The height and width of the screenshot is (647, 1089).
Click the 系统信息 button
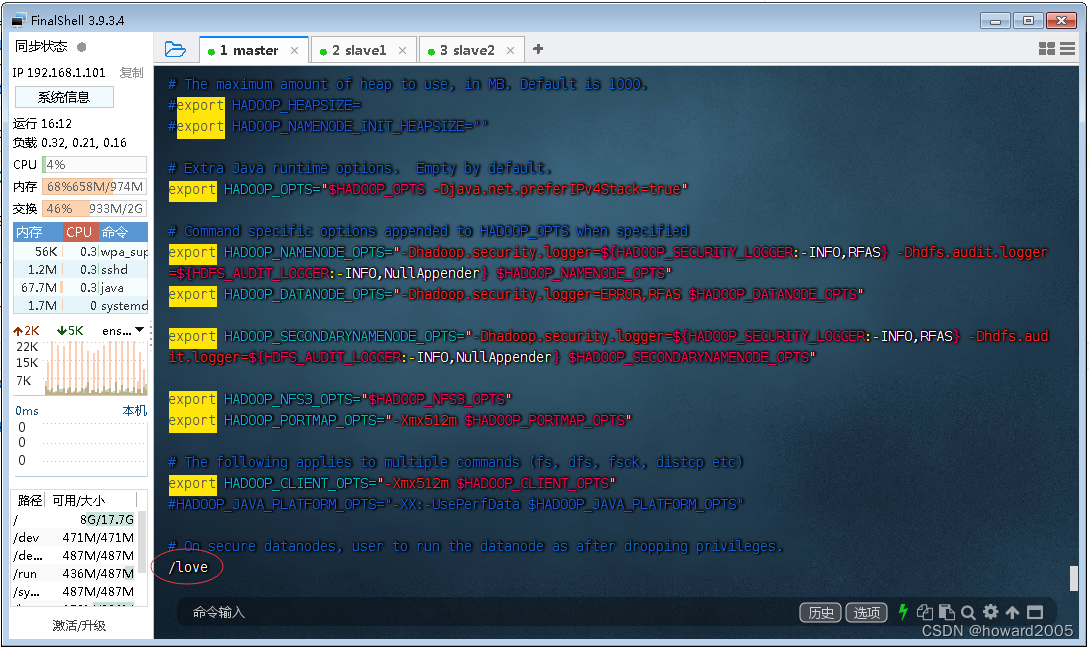coord(64,97)
